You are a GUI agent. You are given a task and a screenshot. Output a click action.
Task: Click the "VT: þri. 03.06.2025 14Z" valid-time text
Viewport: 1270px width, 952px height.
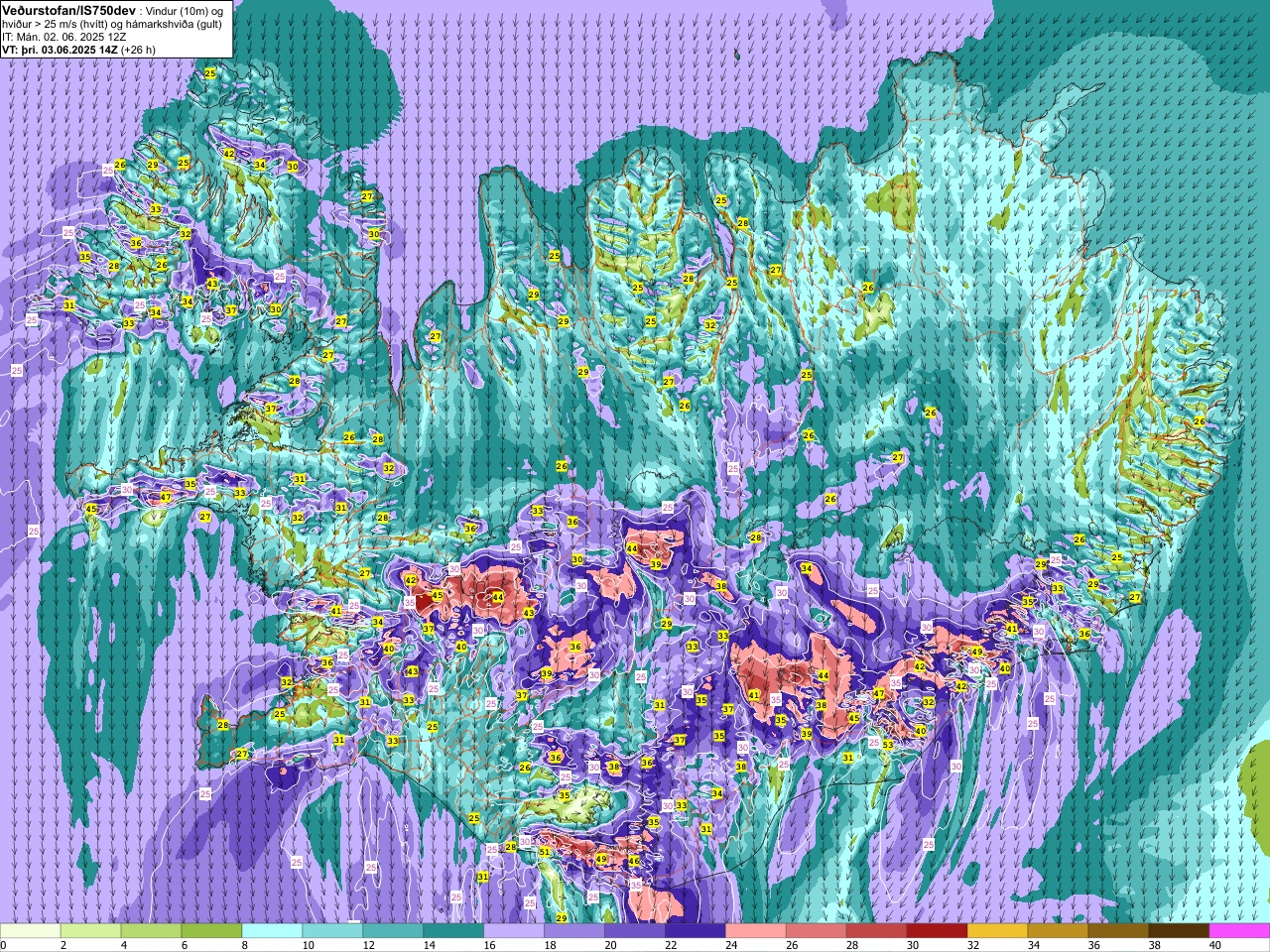point(60,49)
